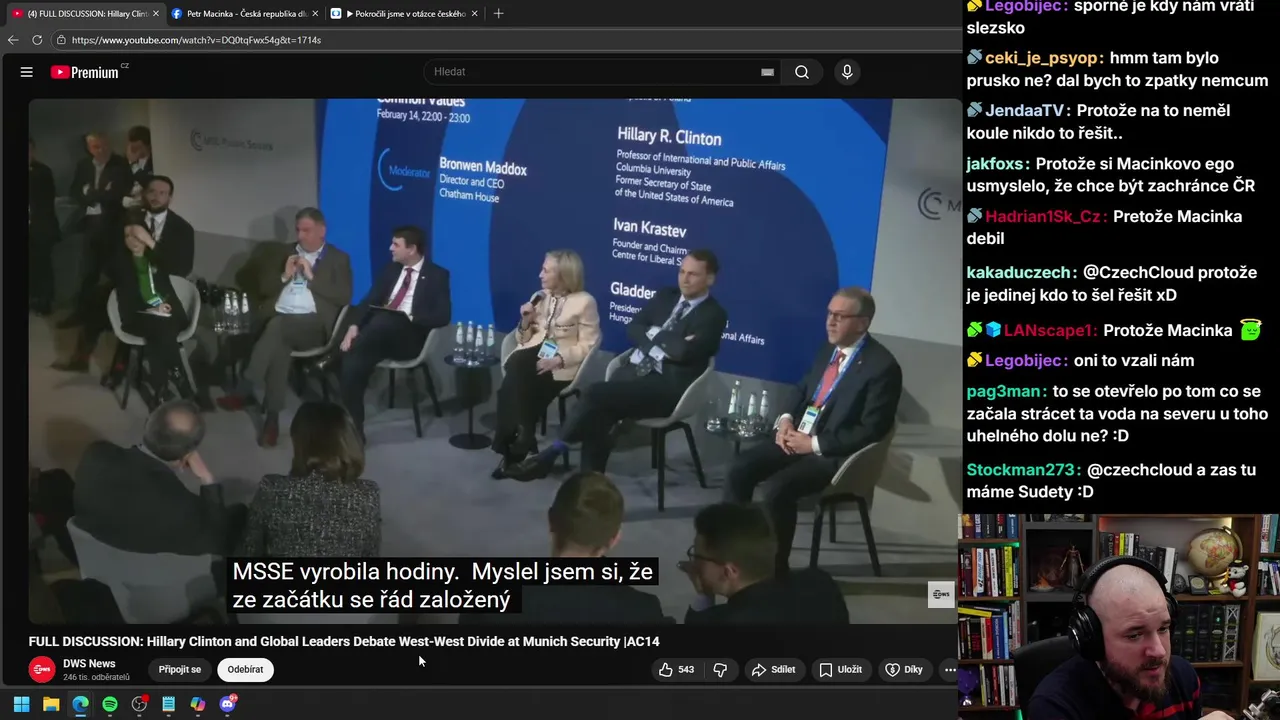Screen dimensions: 1280x720
Task: Close the FULL DISCUSSION YouTube tab
Action: 155,14
